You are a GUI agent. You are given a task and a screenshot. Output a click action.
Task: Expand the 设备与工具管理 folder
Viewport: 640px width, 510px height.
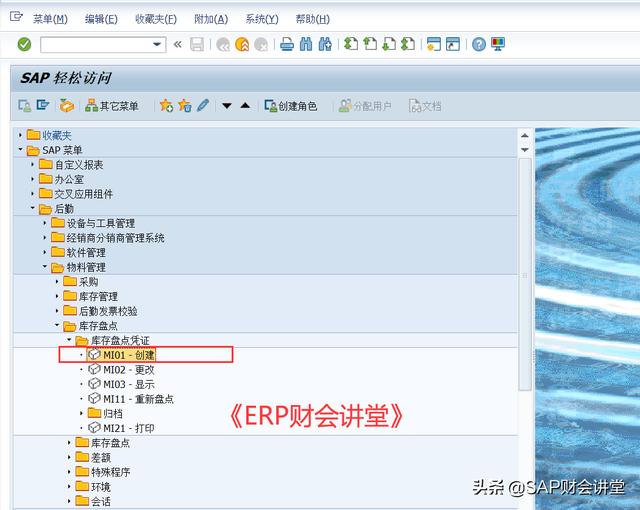[45, 223]
